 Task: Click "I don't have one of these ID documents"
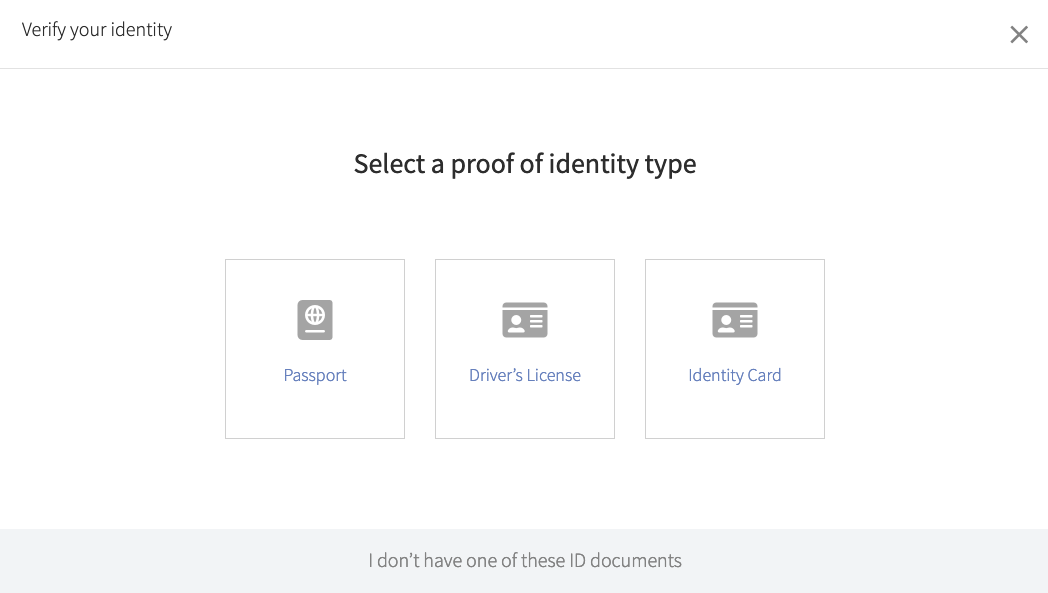[x=525, y=560]
